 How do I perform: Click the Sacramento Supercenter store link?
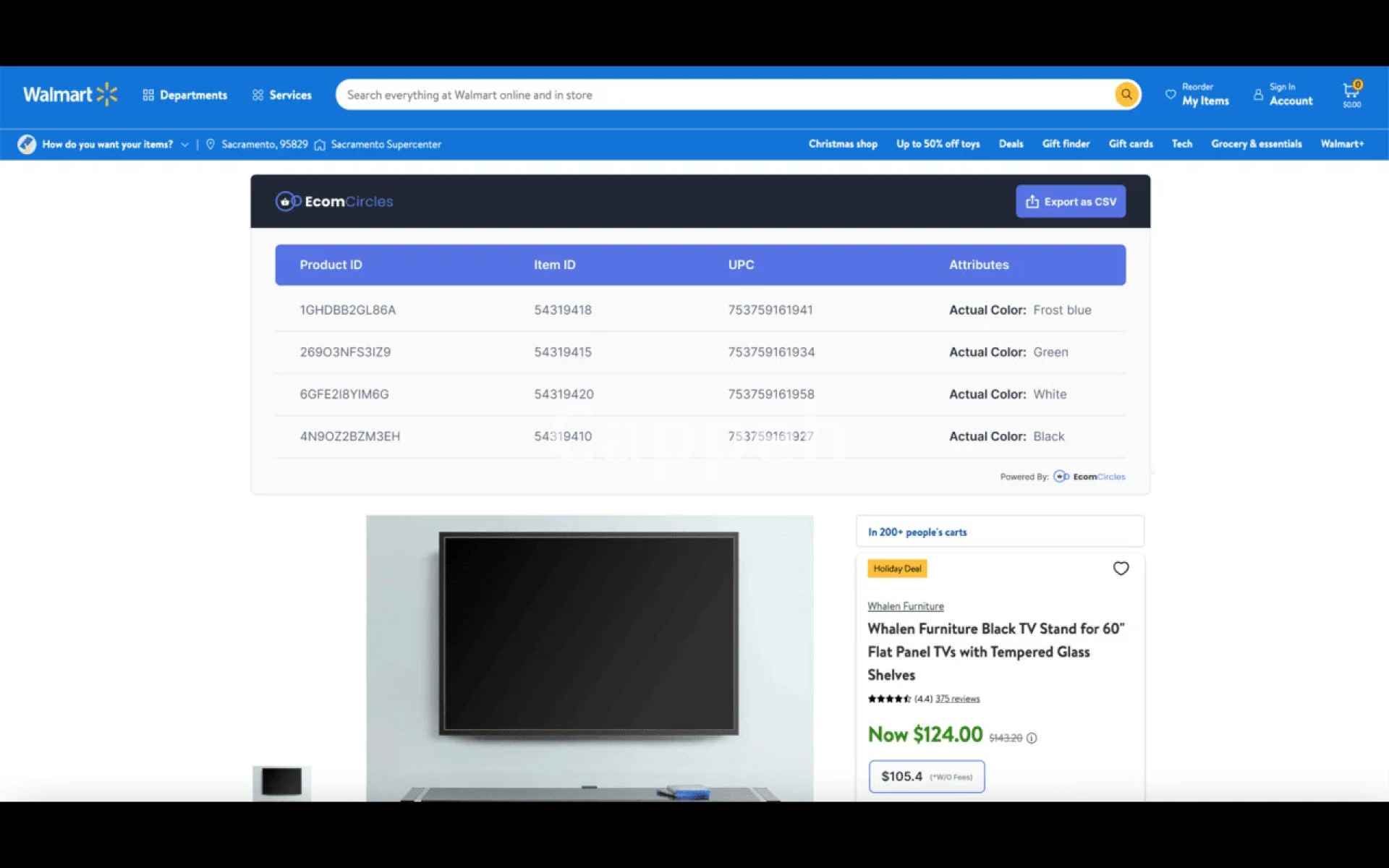click(x=385, y=145)
